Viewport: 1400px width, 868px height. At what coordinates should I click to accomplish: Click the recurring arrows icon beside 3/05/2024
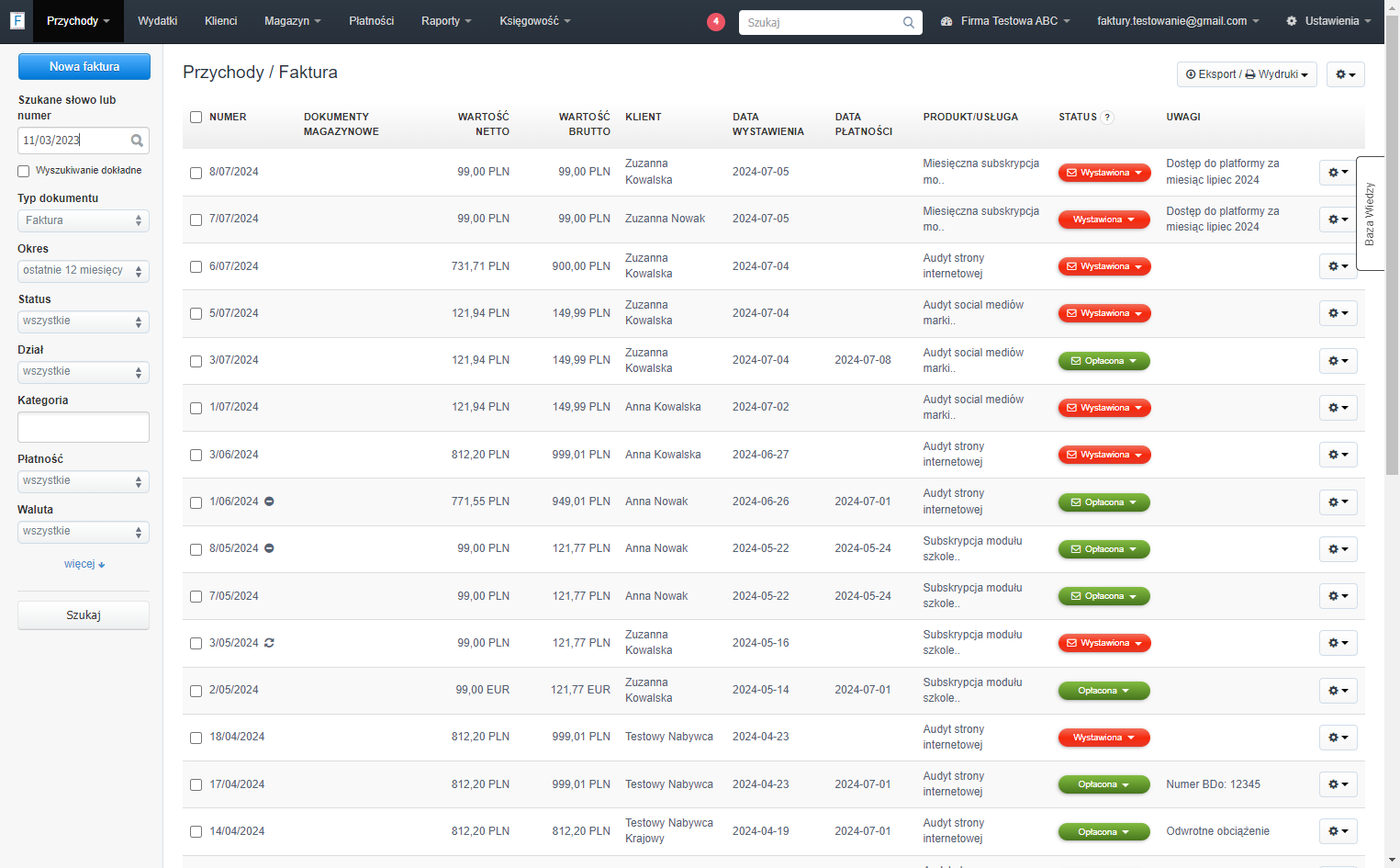click(269, 643)
